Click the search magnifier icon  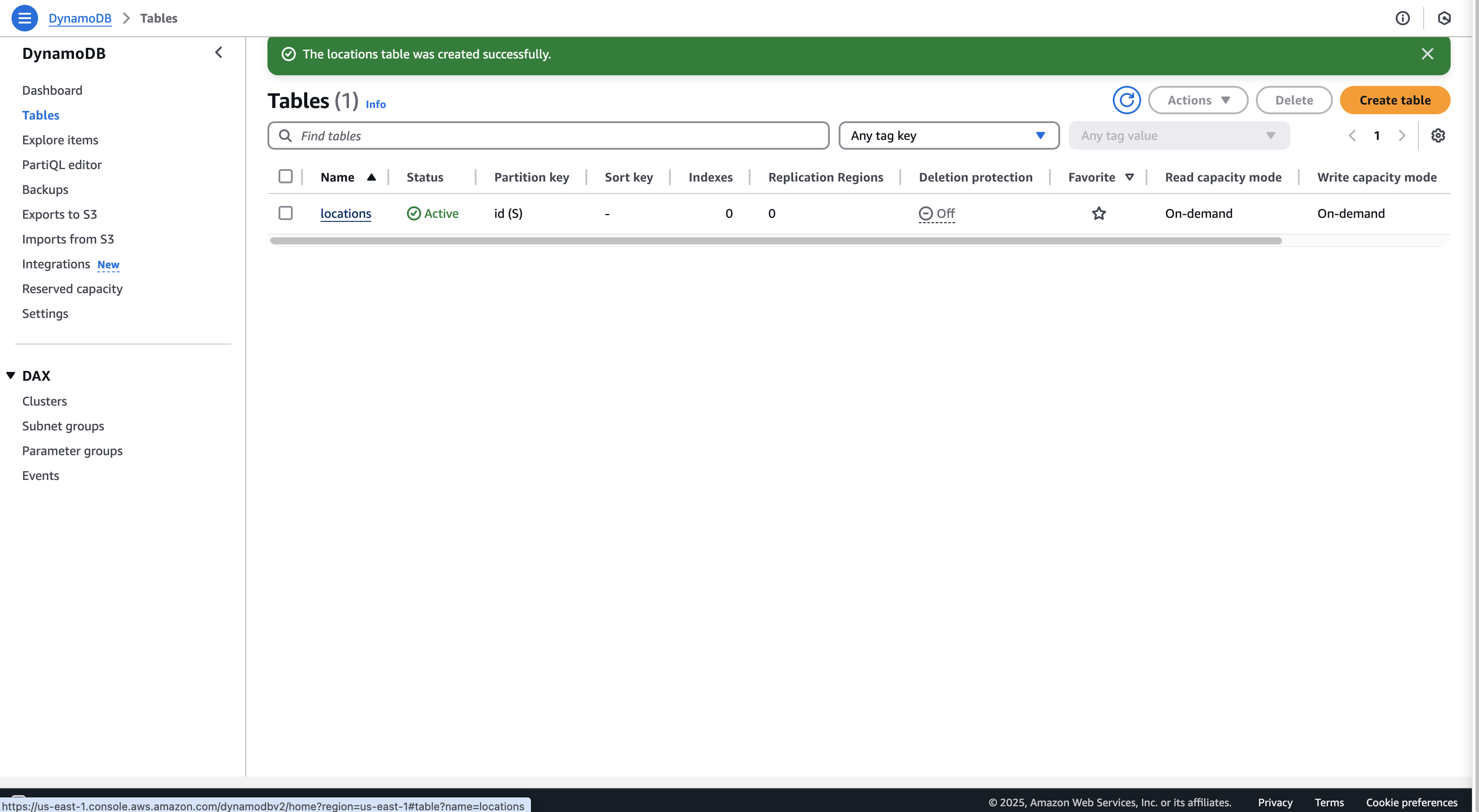pos(285,135)
